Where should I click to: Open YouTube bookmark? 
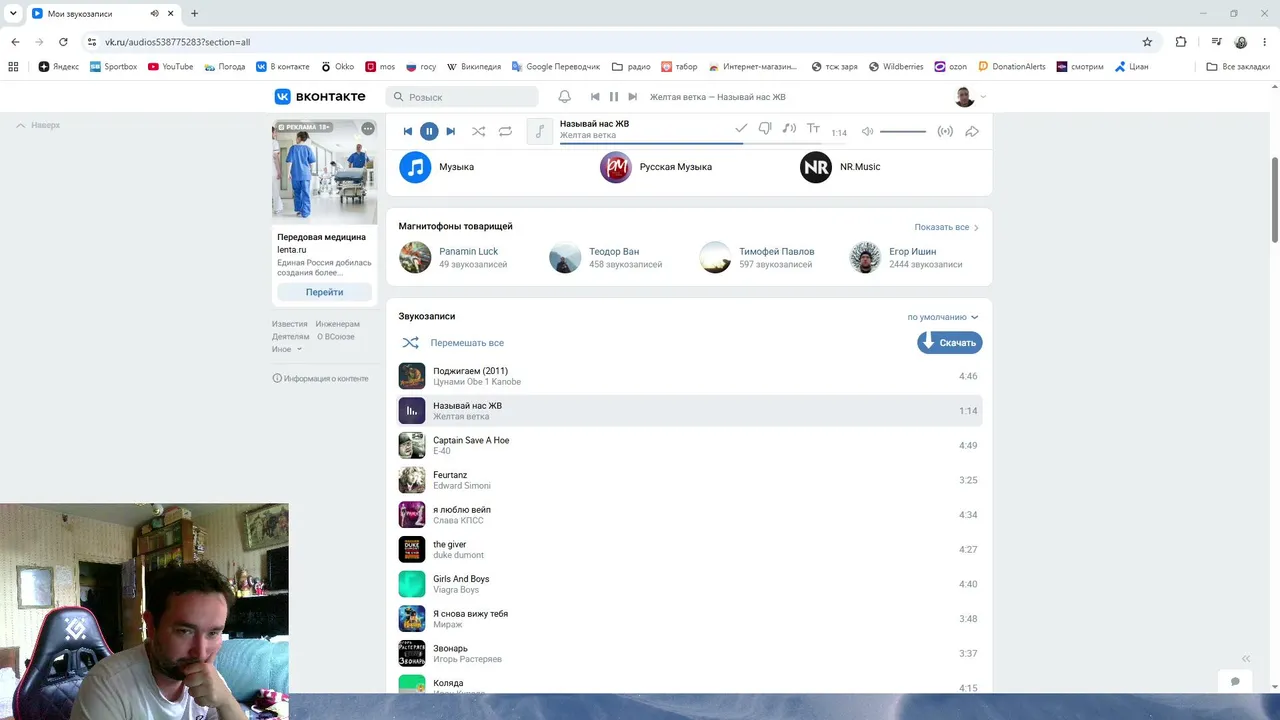[170, 67]
